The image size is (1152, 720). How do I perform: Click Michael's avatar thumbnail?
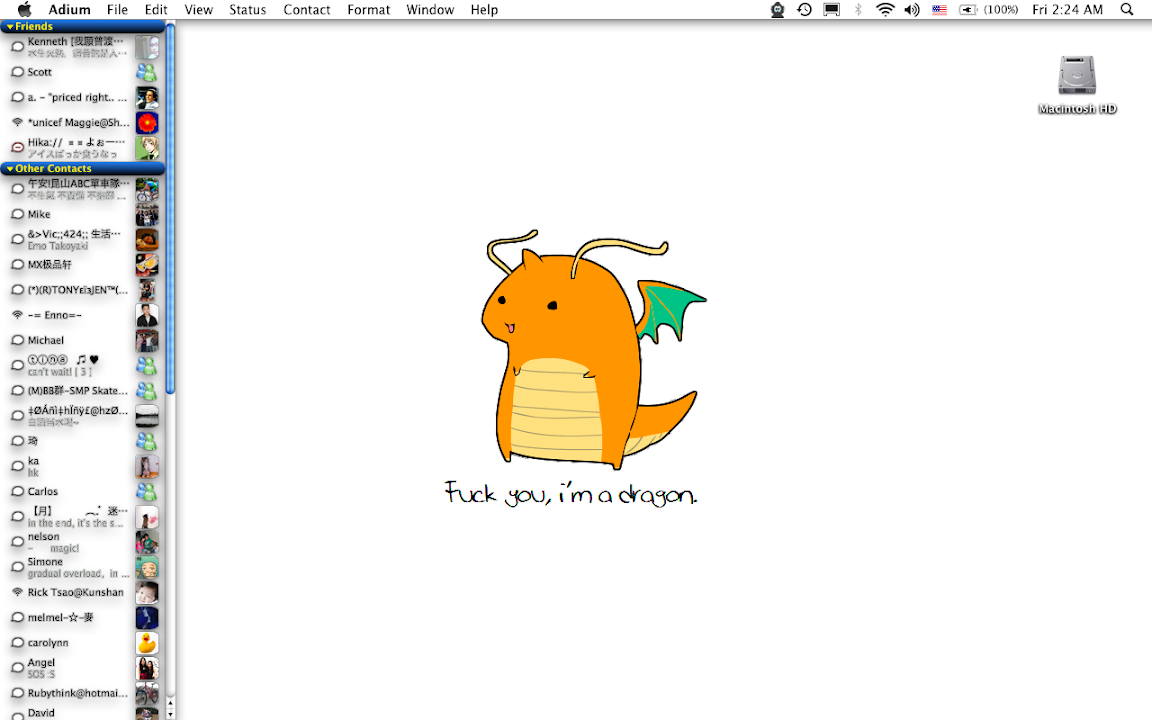[x=147, y=340]
